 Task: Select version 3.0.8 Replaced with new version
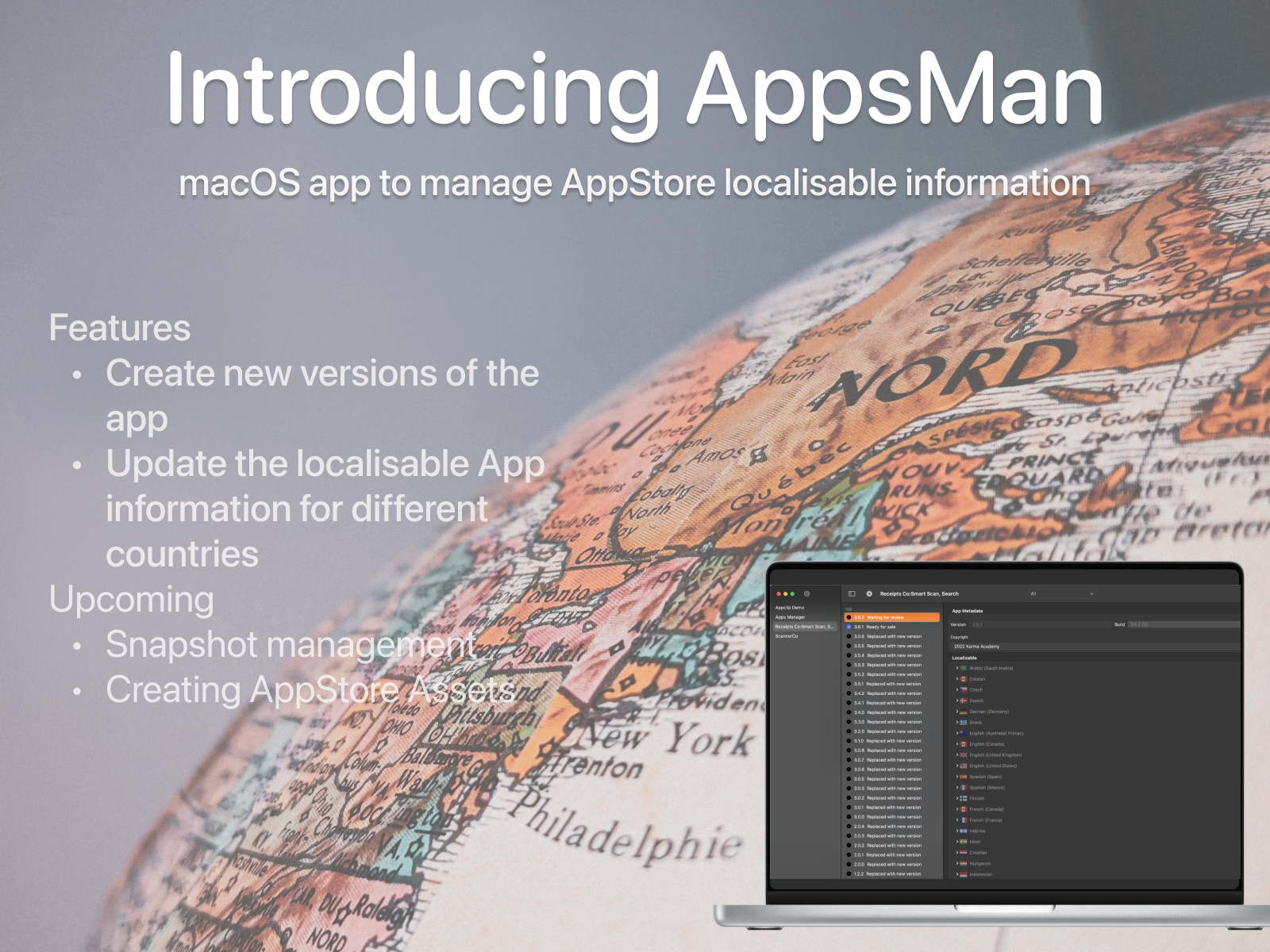click(892, 750)
